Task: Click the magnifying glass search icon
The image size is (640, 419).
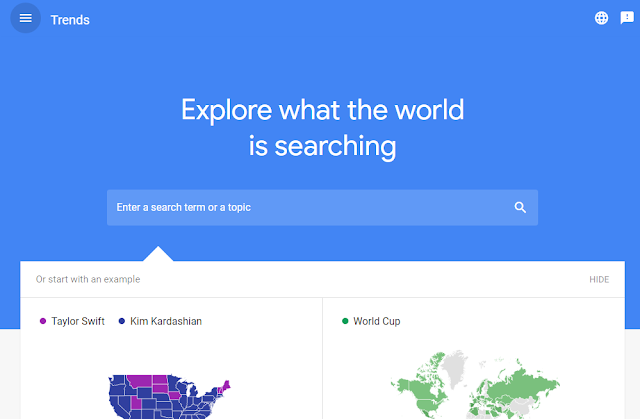Action: (x=520, y=207)
